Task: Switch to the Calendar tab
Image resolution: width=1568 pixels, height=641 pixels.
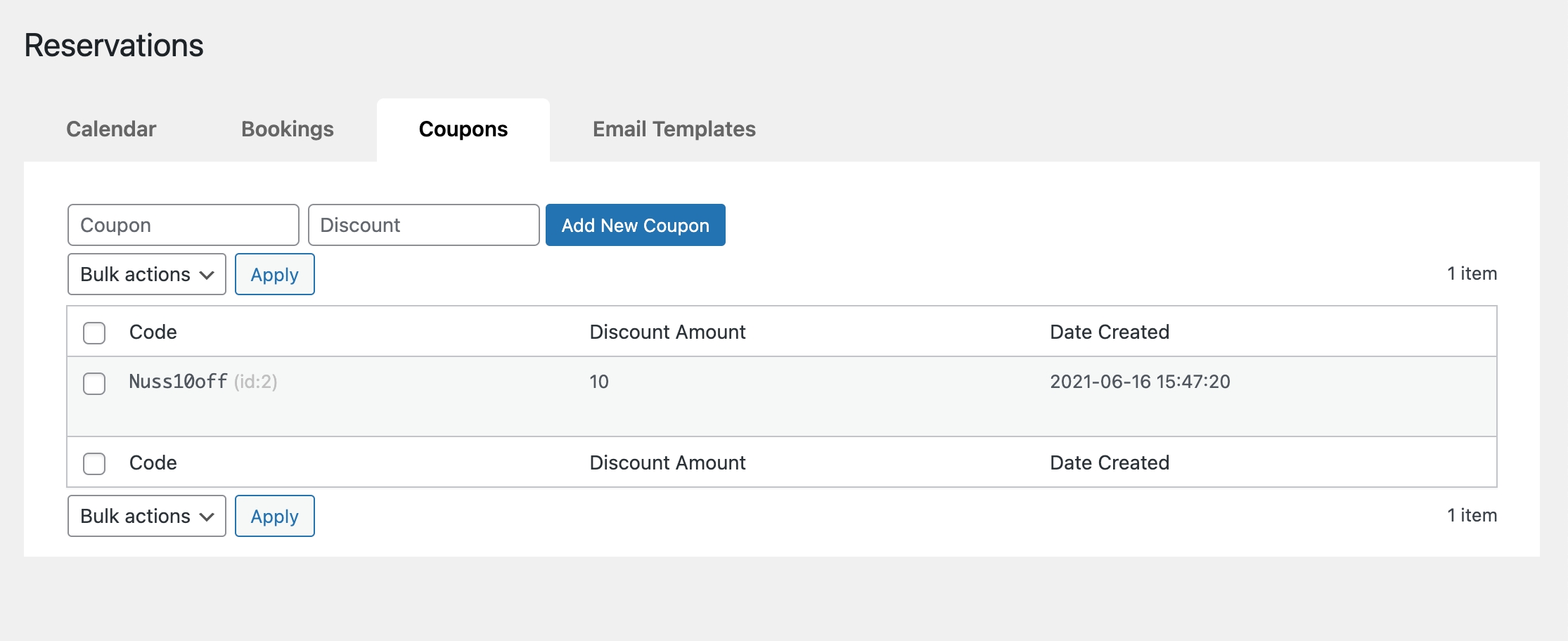Action: pyautogui.click(x=111, y=129)
